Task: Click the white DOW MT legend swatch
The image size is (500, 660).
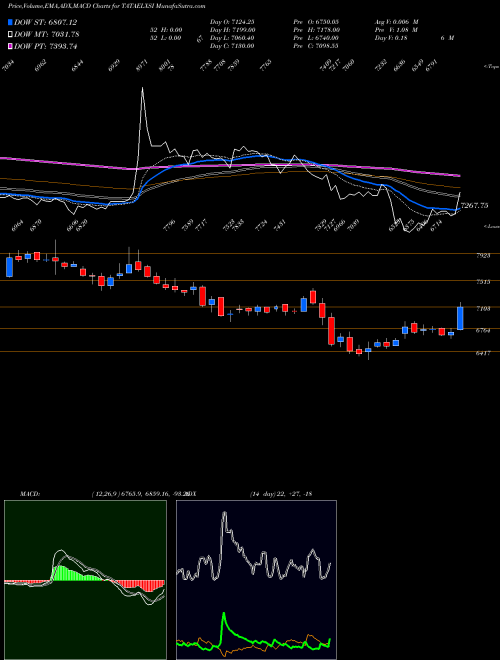Action: 10,34
